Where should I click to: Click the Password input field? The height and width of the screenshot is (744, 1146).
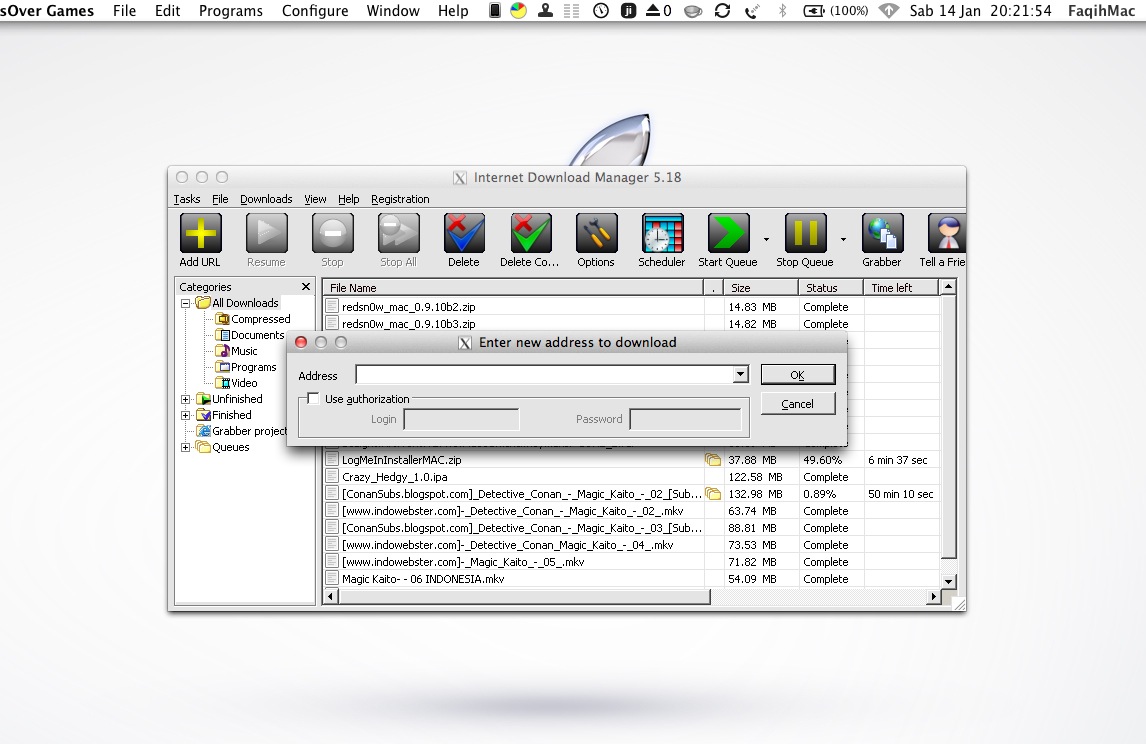point(686,420)
